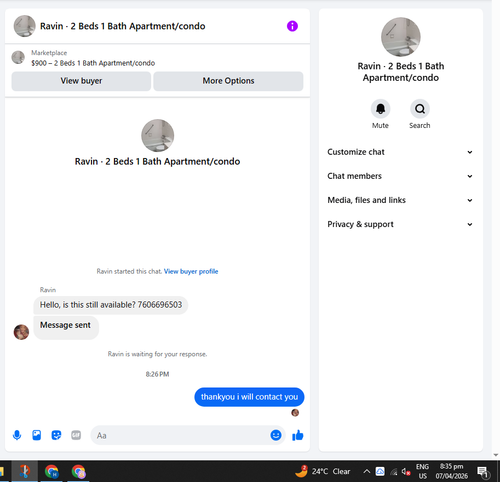Image resolution: width=500 pixels, height=482 pixels.
Task: Open first Chrome icon in taskbar
Action: click(52, 471)
